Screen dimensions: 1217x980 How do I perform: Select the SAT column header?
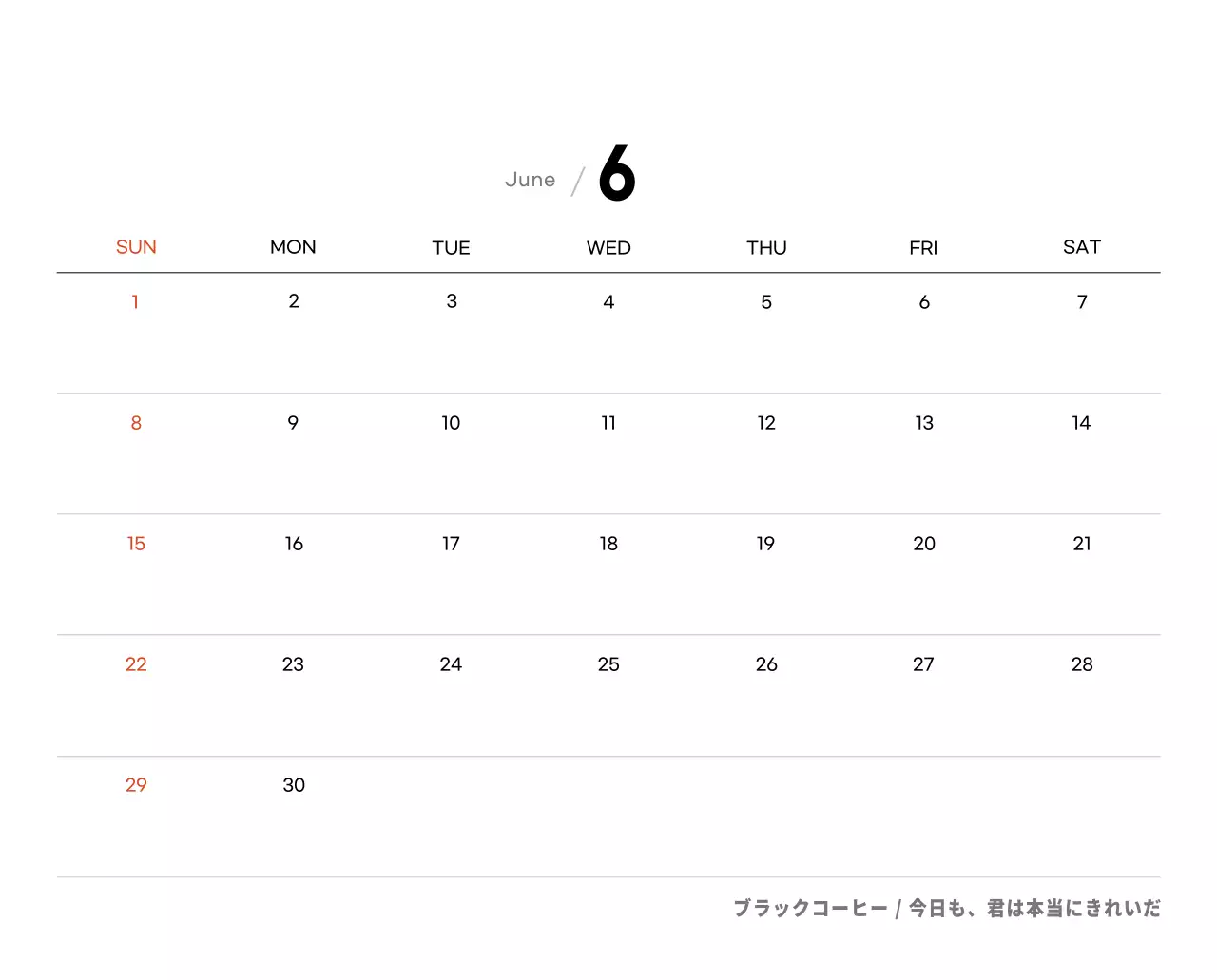1081,247
